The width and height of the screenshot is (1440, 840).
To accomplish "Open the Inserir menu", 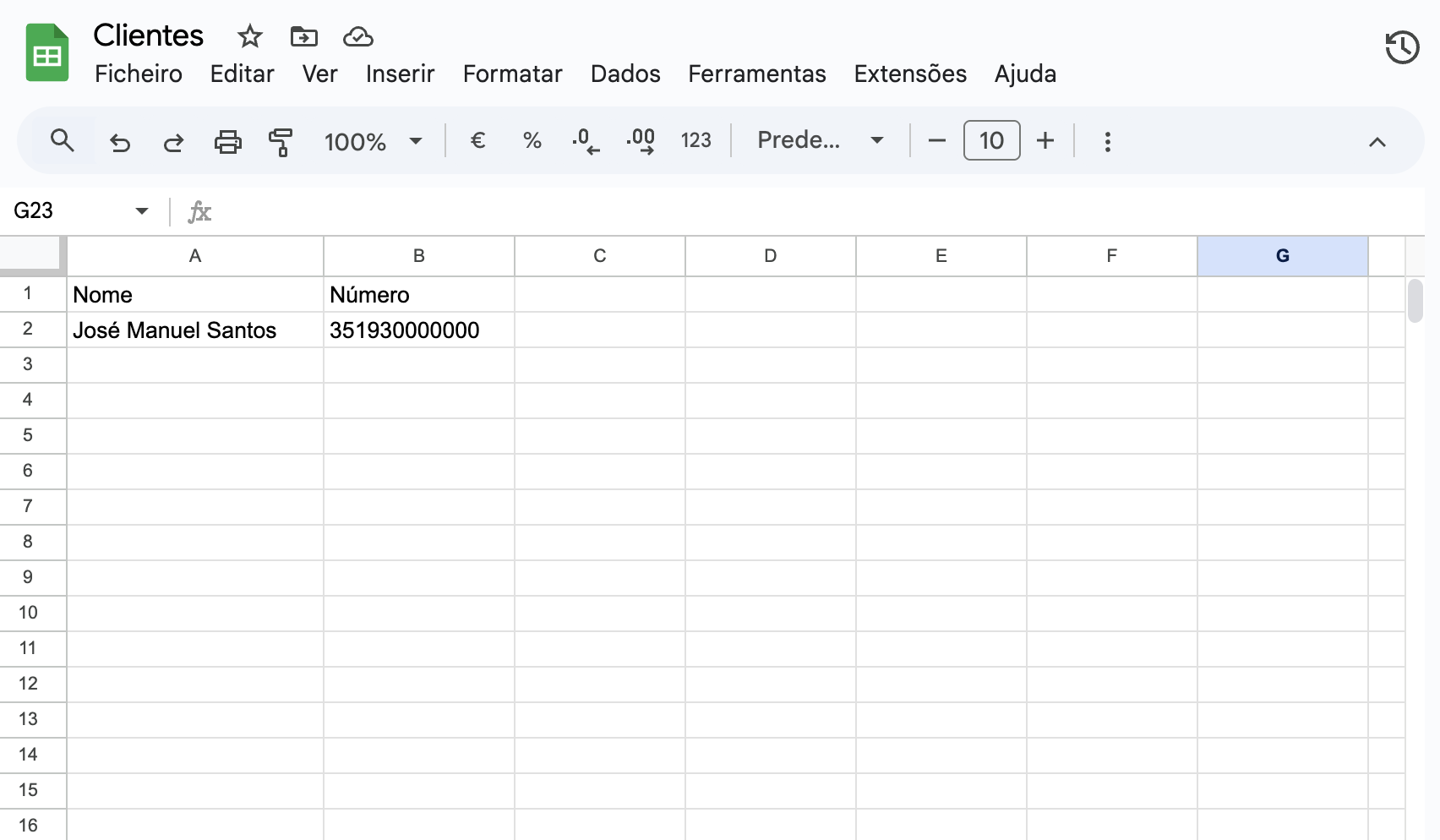I will click(x=400, y=74).
